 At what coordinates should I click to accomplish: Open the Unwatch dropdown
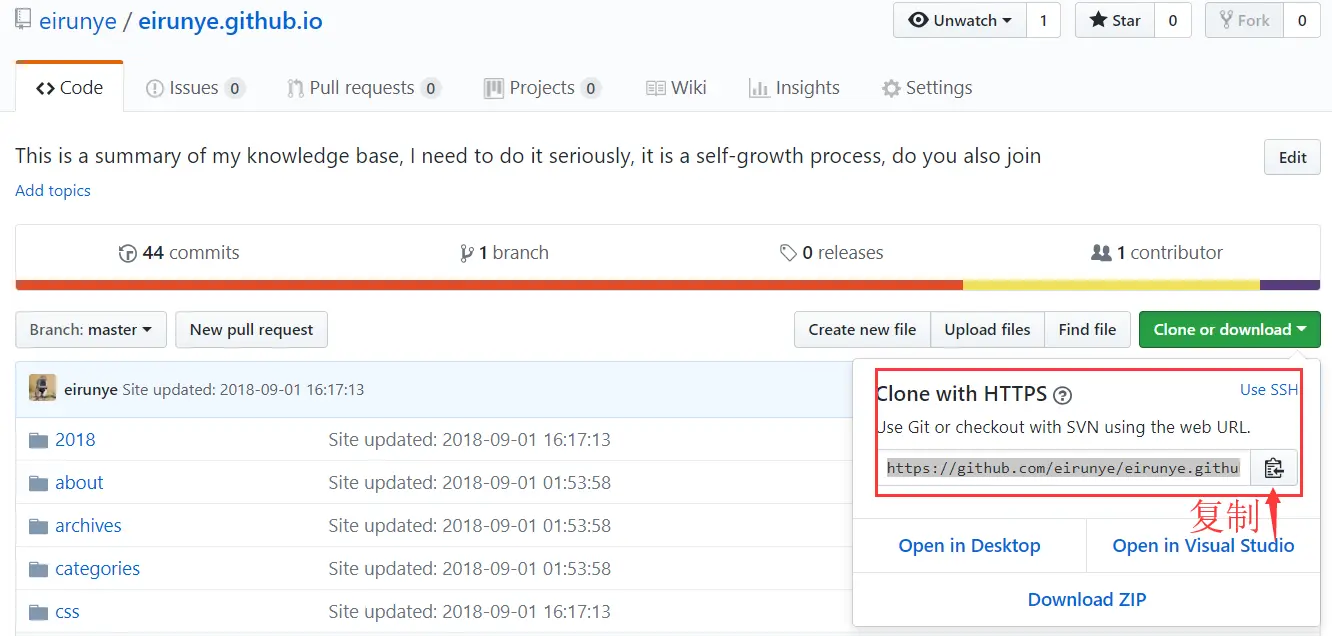tap(959, 20)
